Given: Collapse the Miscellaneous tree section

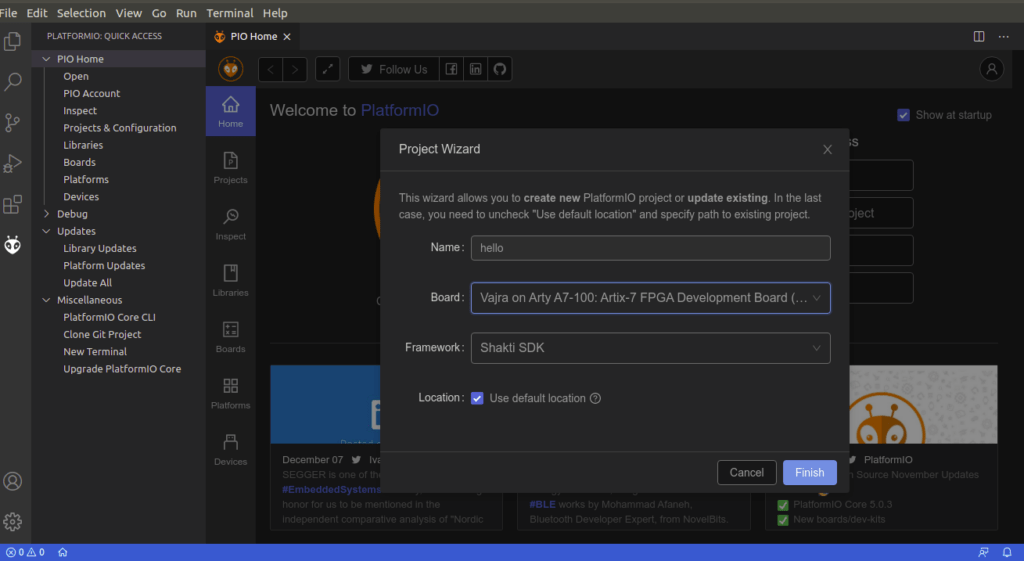Looking at the screenshot, I should coord(46,300).
